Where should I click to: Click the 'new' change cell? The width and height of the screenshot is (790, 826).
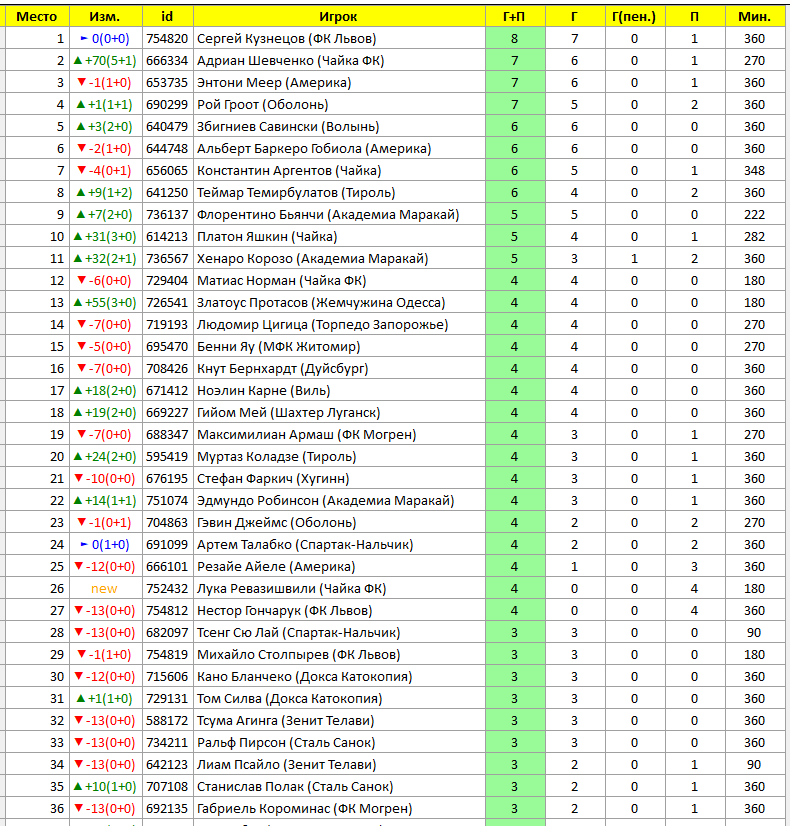(105, 589)
